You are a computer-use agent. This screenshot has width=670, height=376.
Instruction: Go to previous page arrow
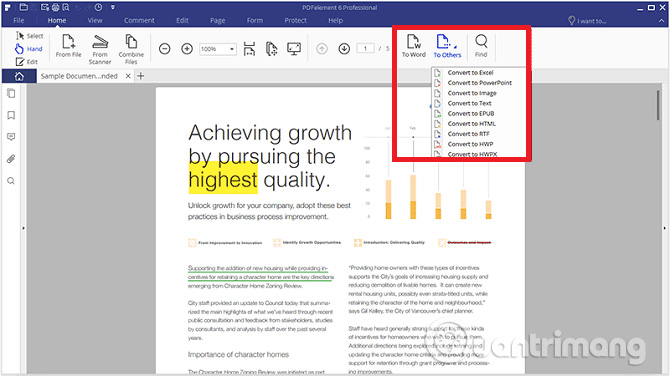pos(322,49)
